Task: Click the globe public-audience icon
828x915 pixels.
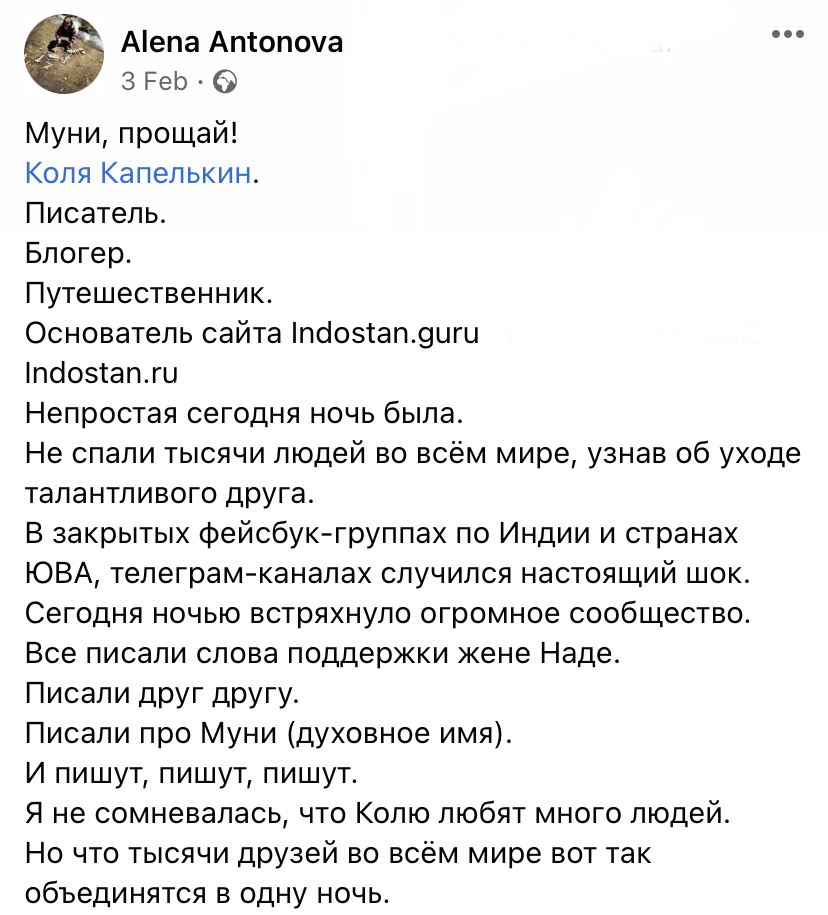Action: [x=226, y=81]
